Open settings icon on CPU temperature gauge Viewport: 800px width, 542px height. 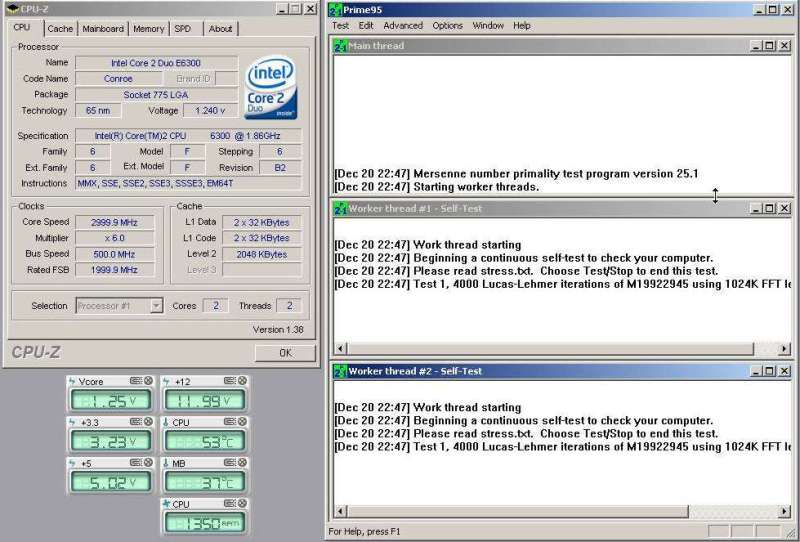tap(230, 422)
